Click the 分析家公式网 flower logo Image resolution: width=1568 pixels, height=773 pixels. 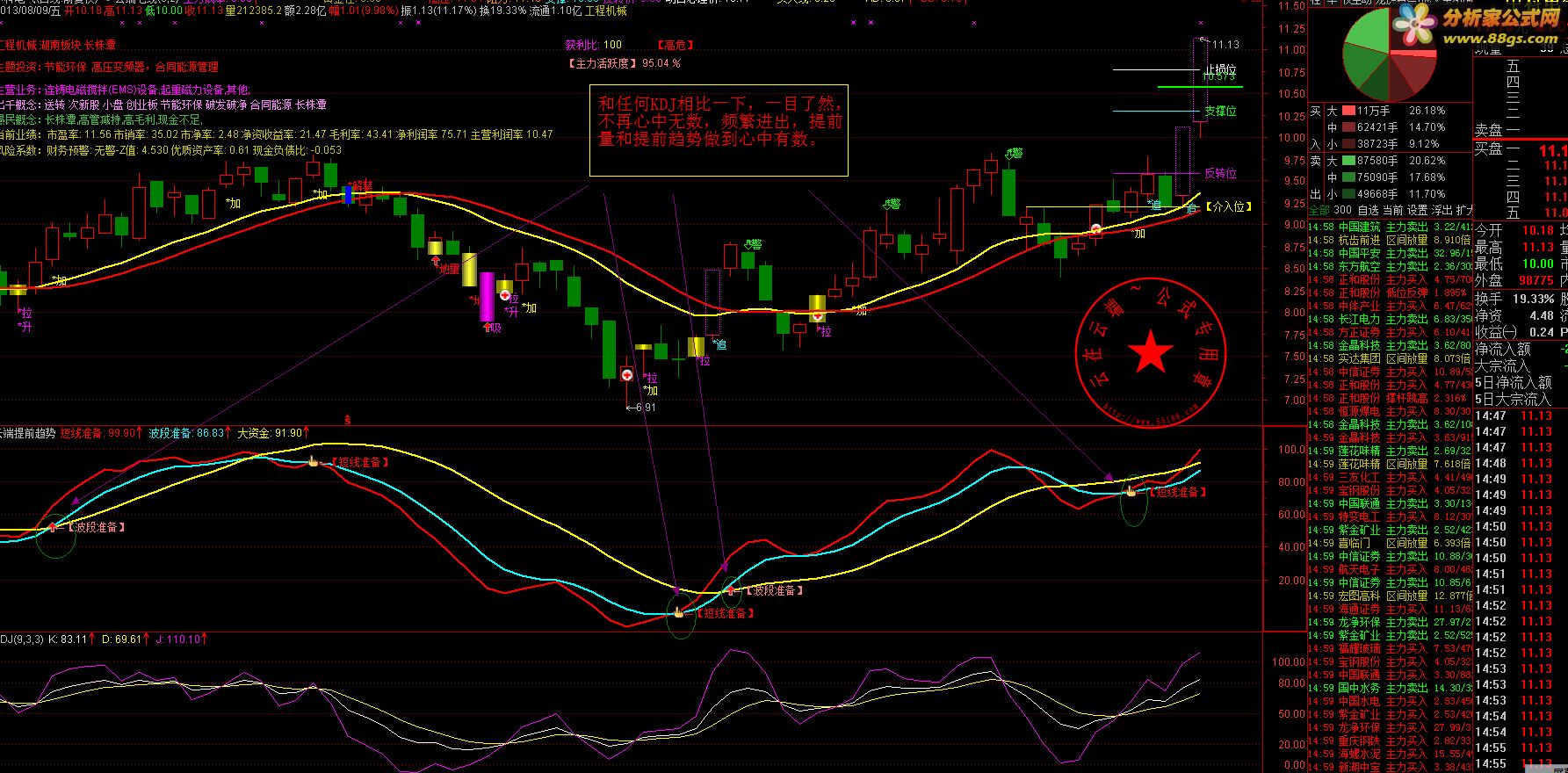(x=1414, y=25)
